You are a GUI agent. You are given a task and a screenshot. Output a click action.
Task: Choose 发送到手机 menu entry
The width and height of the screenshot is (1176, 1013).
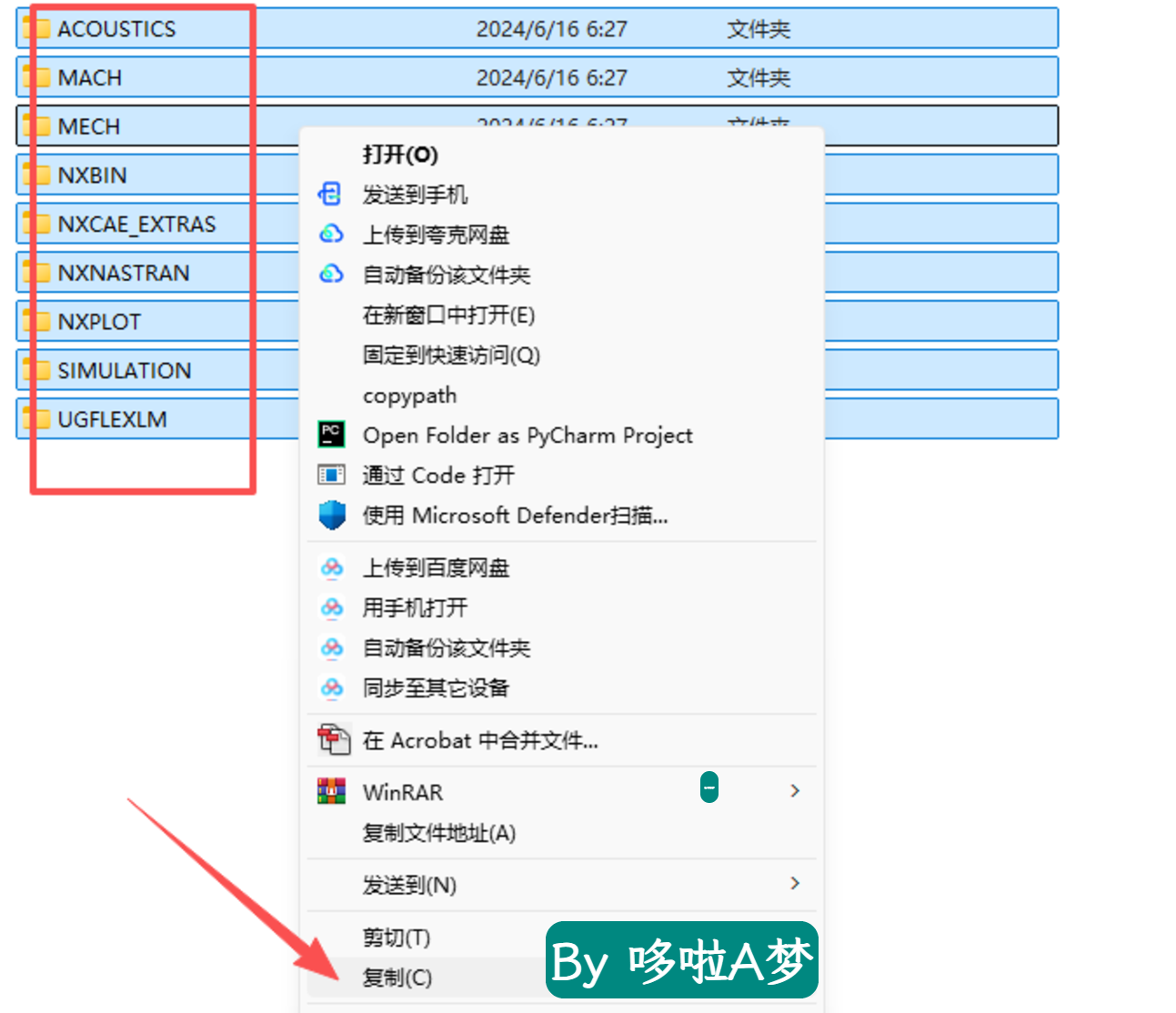tap(415, 194)
